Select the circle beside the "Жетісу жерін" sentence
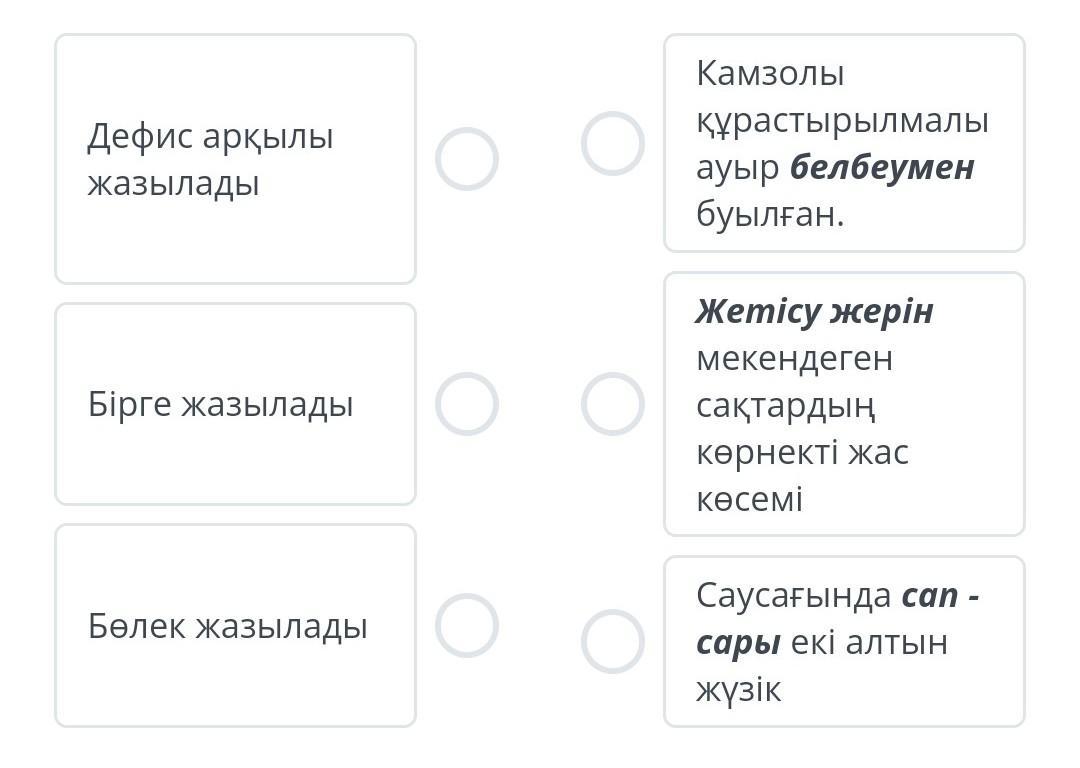The height and width of the screenshot is (768, 1080). click(612, 404)
